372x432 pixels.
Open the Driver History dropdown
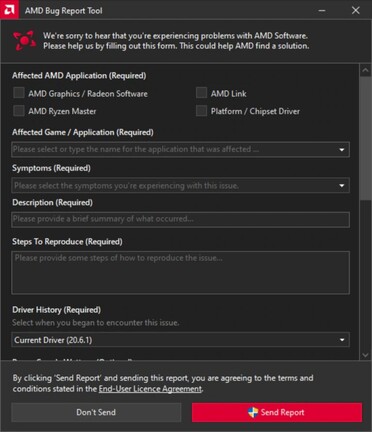pos(180,340)
